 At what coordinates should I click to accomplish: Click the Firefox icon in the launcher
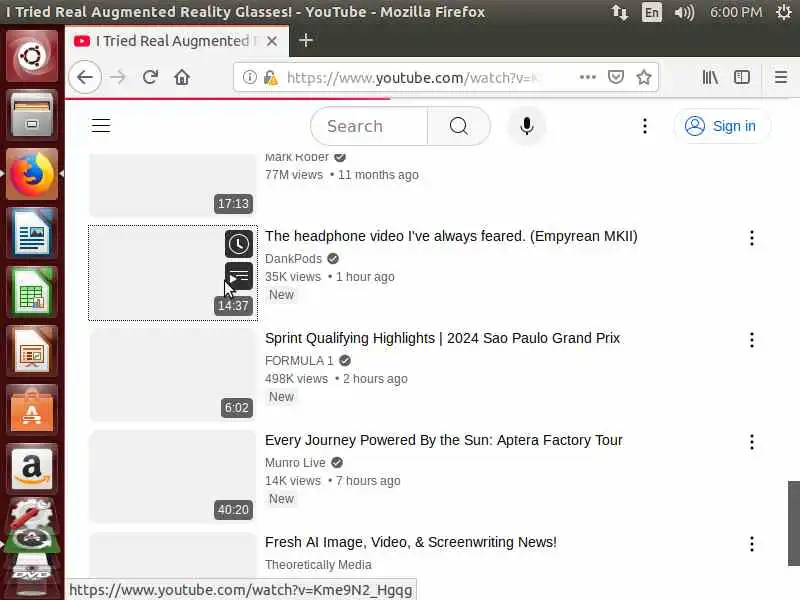(x=32, y=174)
